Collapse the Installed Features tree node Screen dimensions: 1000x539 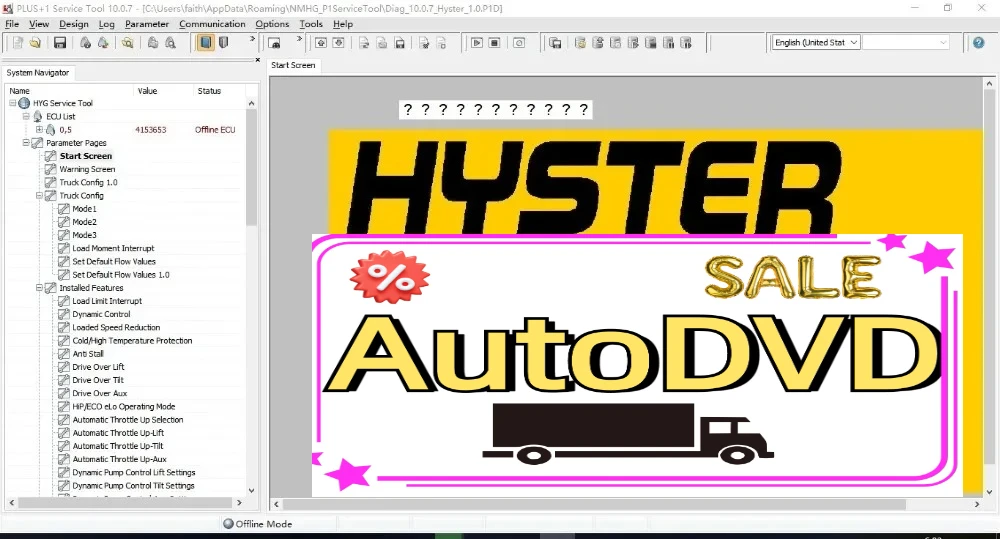tap(39, 288)
